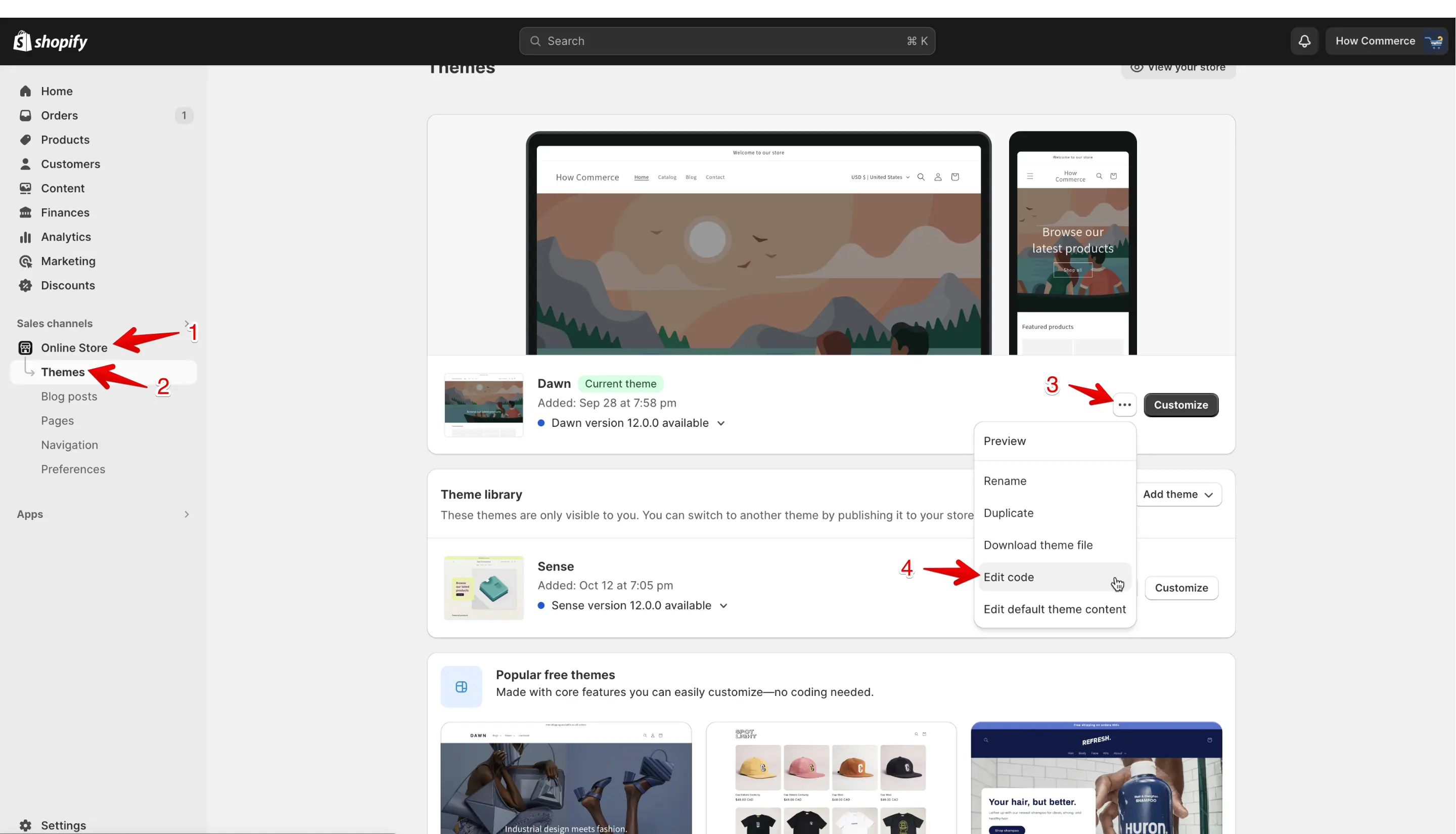
Task: Expand the Apps section chevron
Action: [x=187, y=514]
